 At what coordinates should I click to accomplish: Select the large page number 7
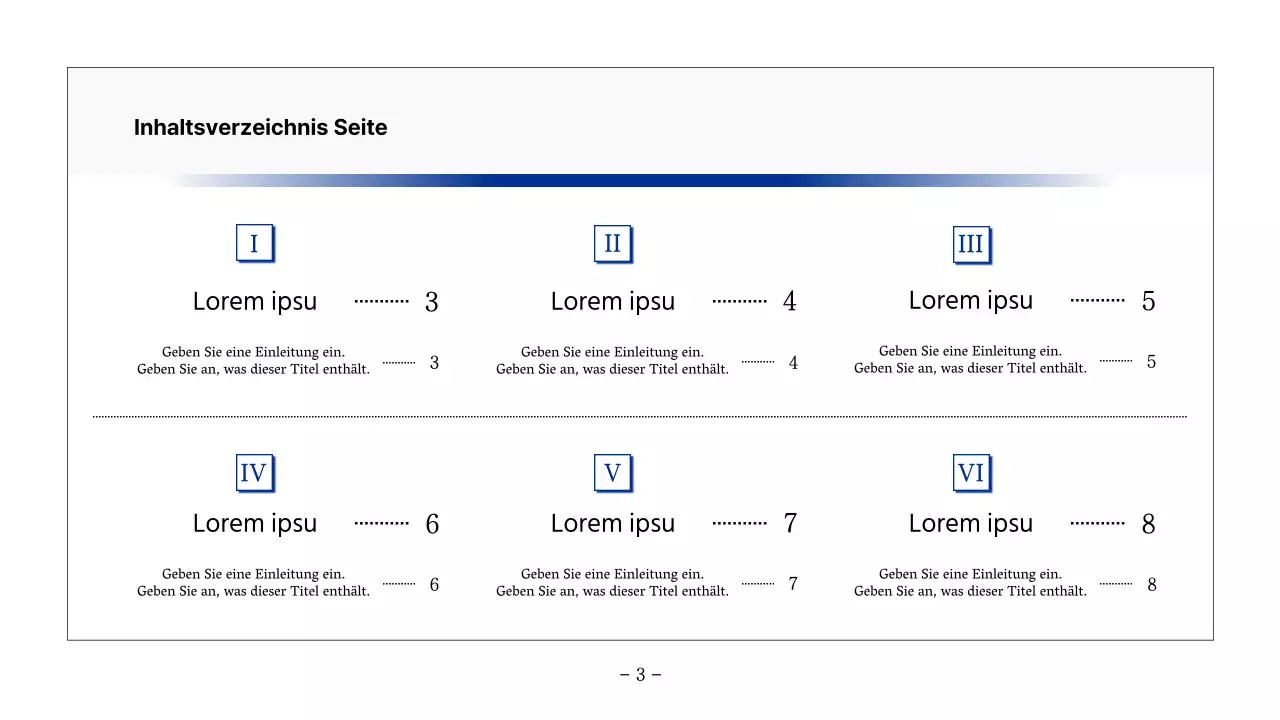click(790, 523)
